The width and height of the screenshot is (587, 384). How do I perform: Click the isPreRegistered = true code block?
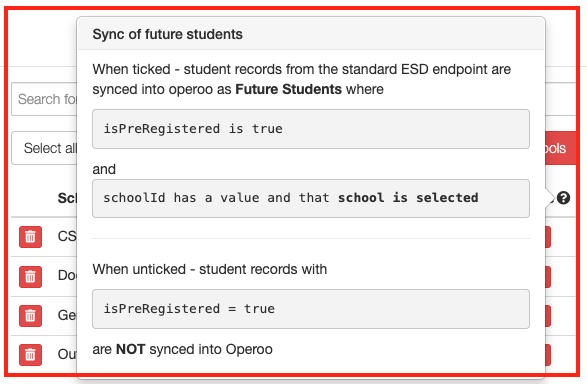click(x=311, y=309)
